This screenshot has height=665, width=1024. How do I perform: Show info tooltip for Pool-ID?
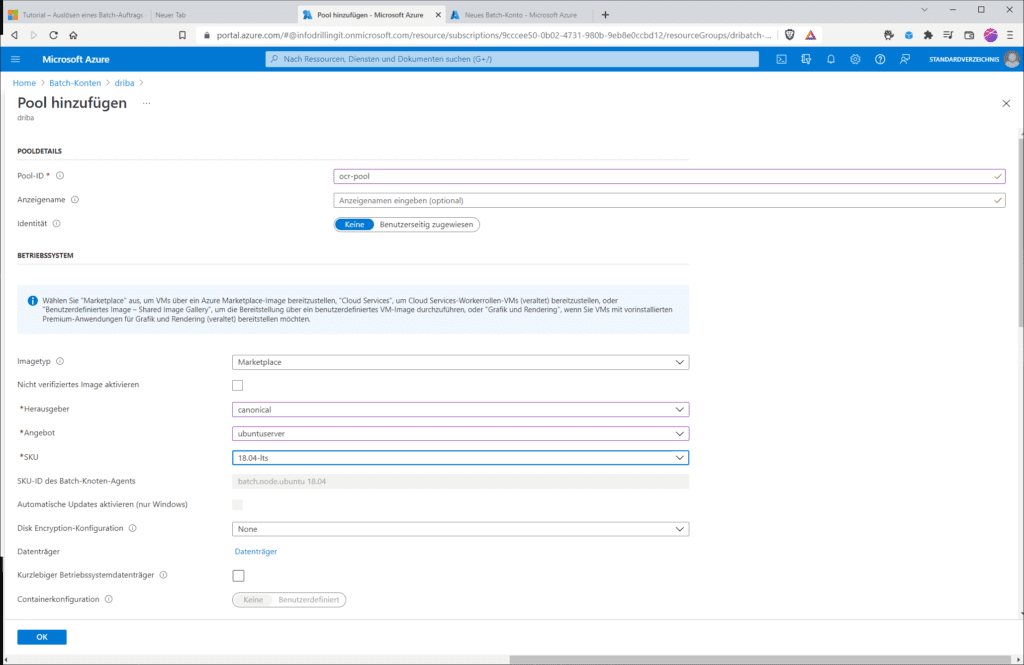60,176
